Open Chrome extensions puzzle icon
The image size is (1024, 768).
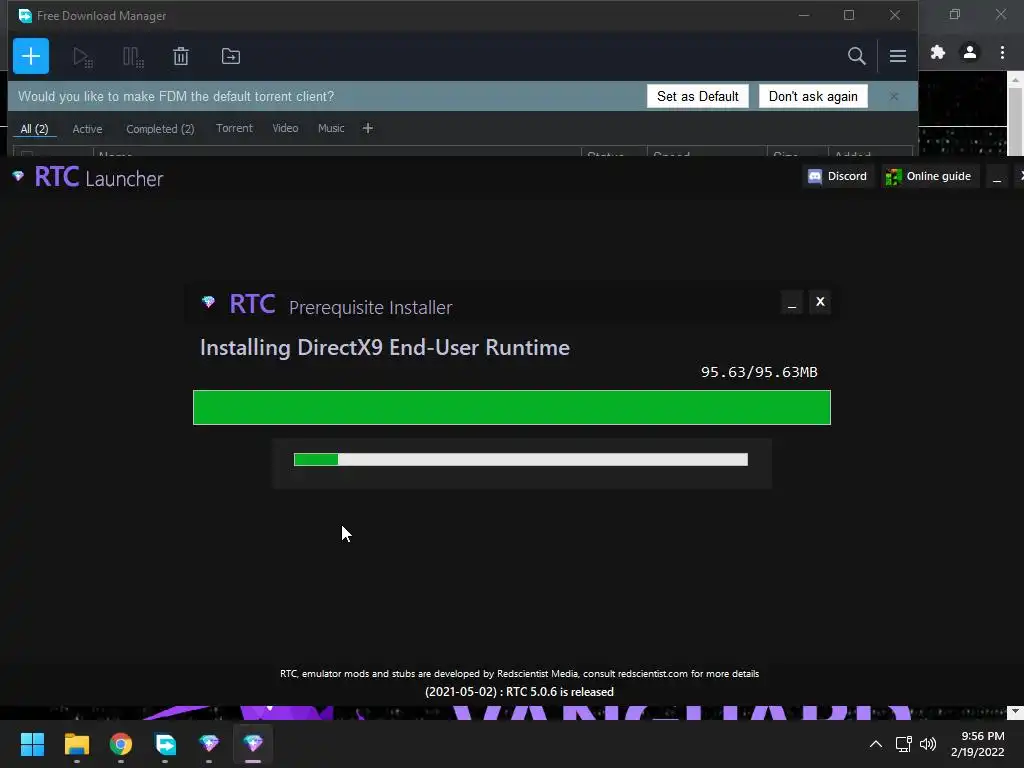click(x=938, y=52)
